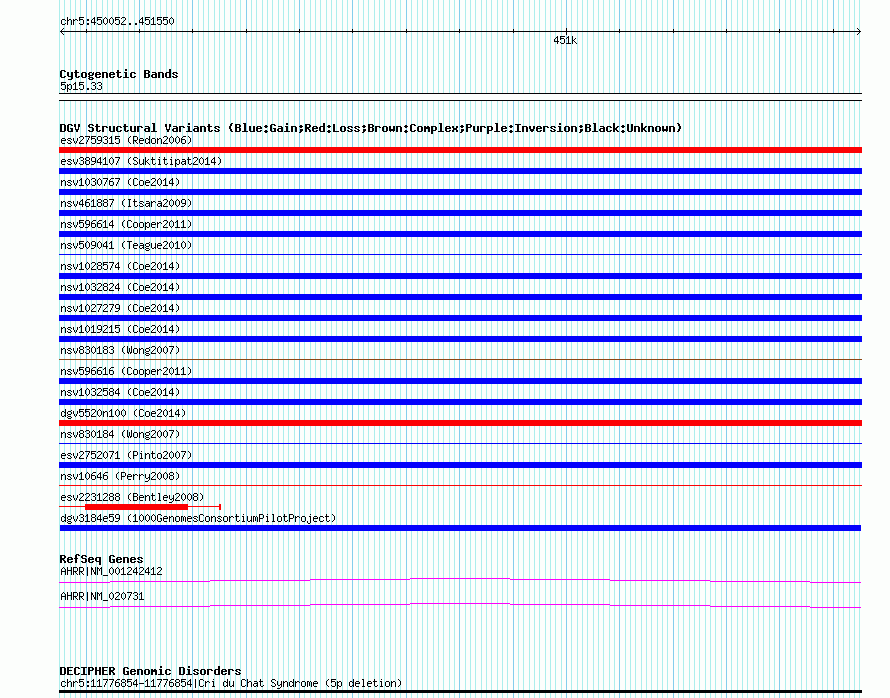Click the red bar of esv2759315
This screenshot has height=698, width=890.
pos(460,150)
